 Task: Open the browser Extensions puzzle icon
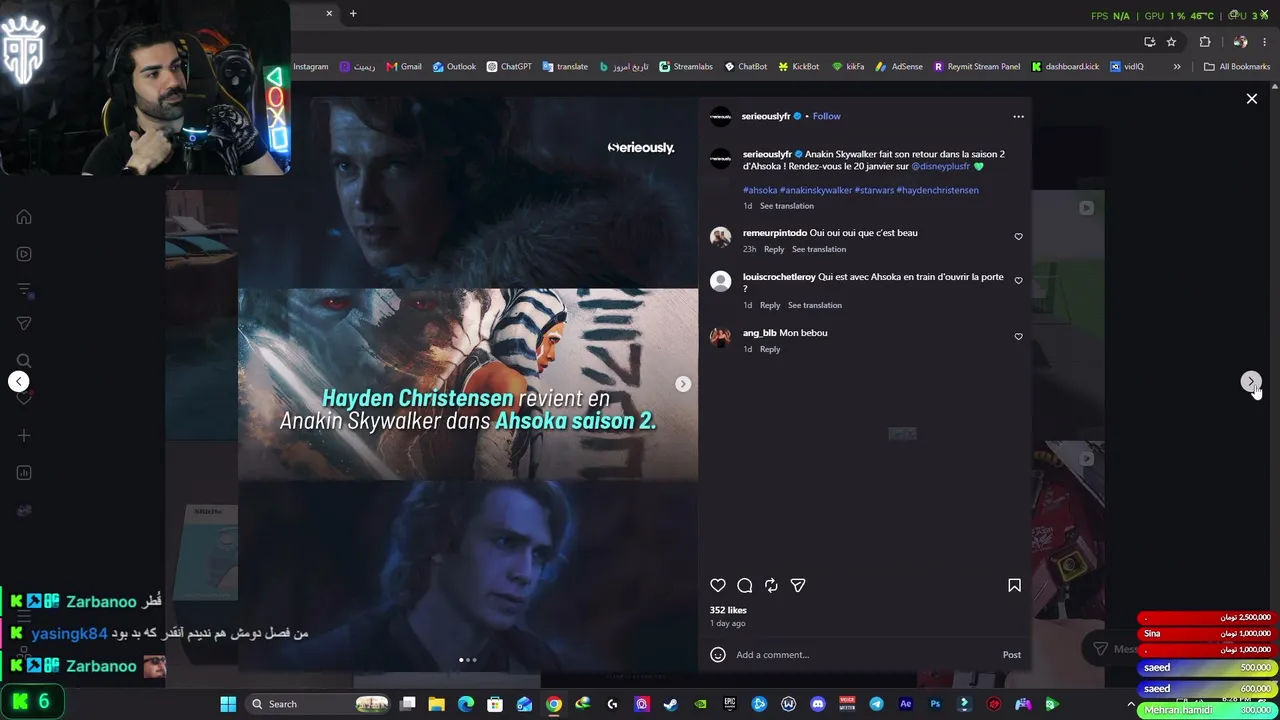point(1205,42)
